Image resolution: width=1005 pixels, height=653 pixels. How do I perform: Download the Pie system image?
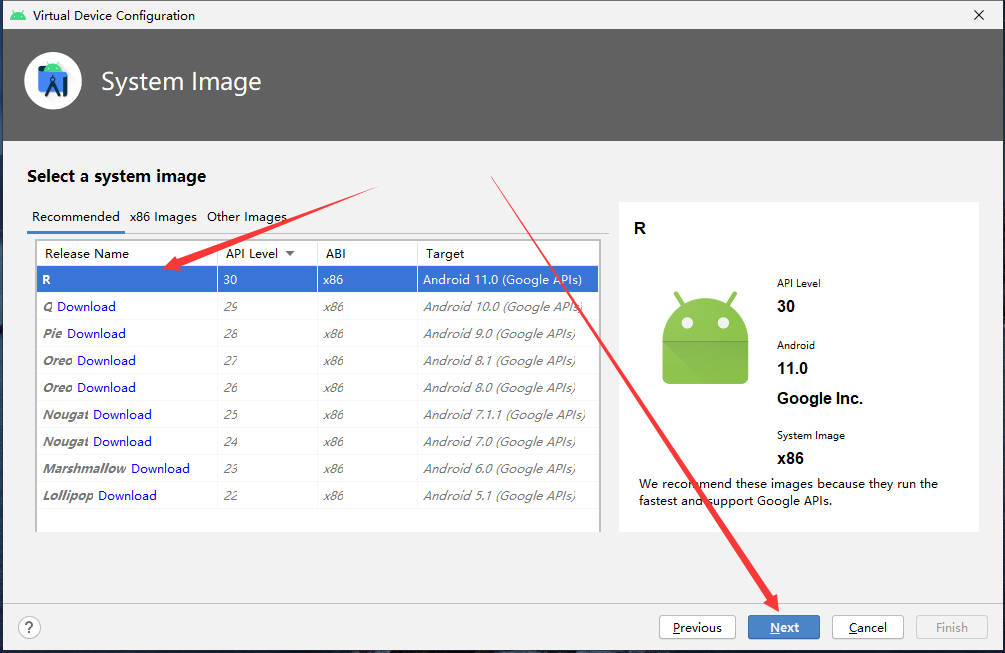point(96,333)
